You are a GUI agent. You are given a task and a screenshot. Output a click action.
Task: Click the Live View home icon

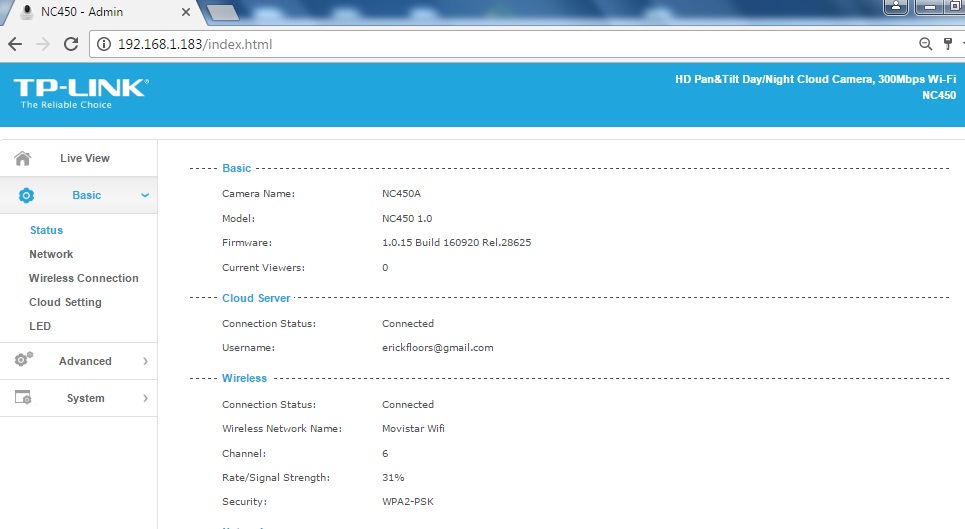23,158
